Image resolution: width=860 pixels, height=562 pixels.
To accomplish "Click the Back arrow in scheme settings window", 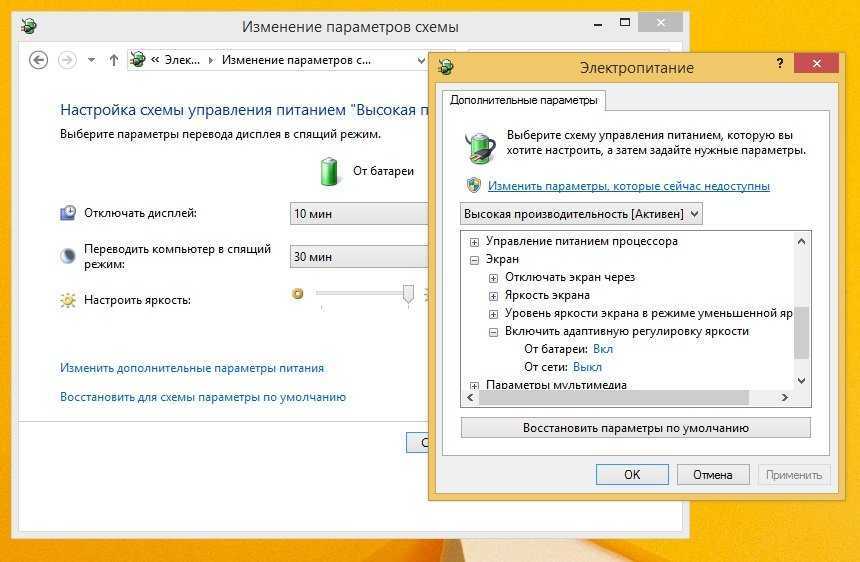I will (x=38, y=60).
